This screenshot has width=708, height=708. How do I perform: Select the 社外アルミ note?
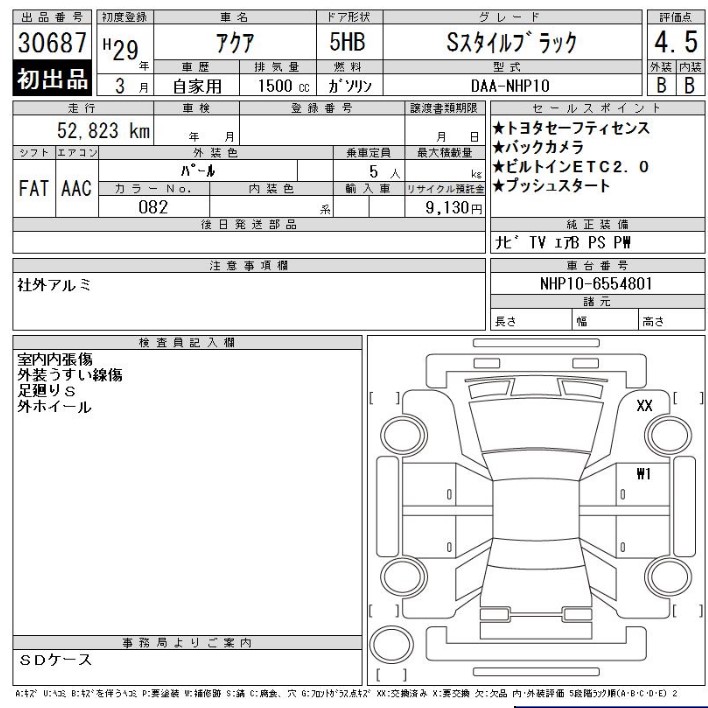(x=54, y=285)
